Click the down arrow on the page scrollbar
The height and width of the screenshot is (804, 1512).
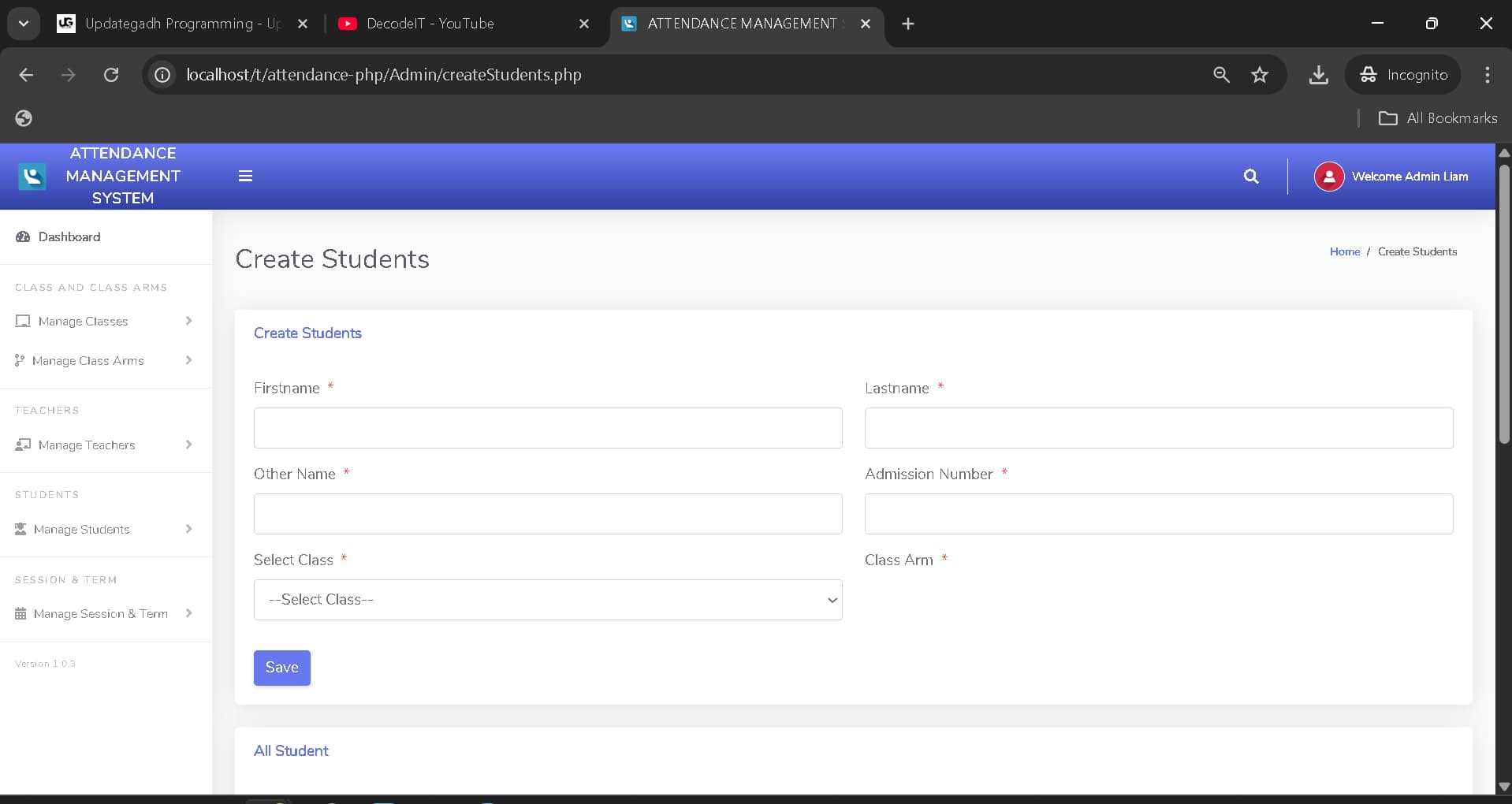pyautogui.click(x=1504, y=785)
